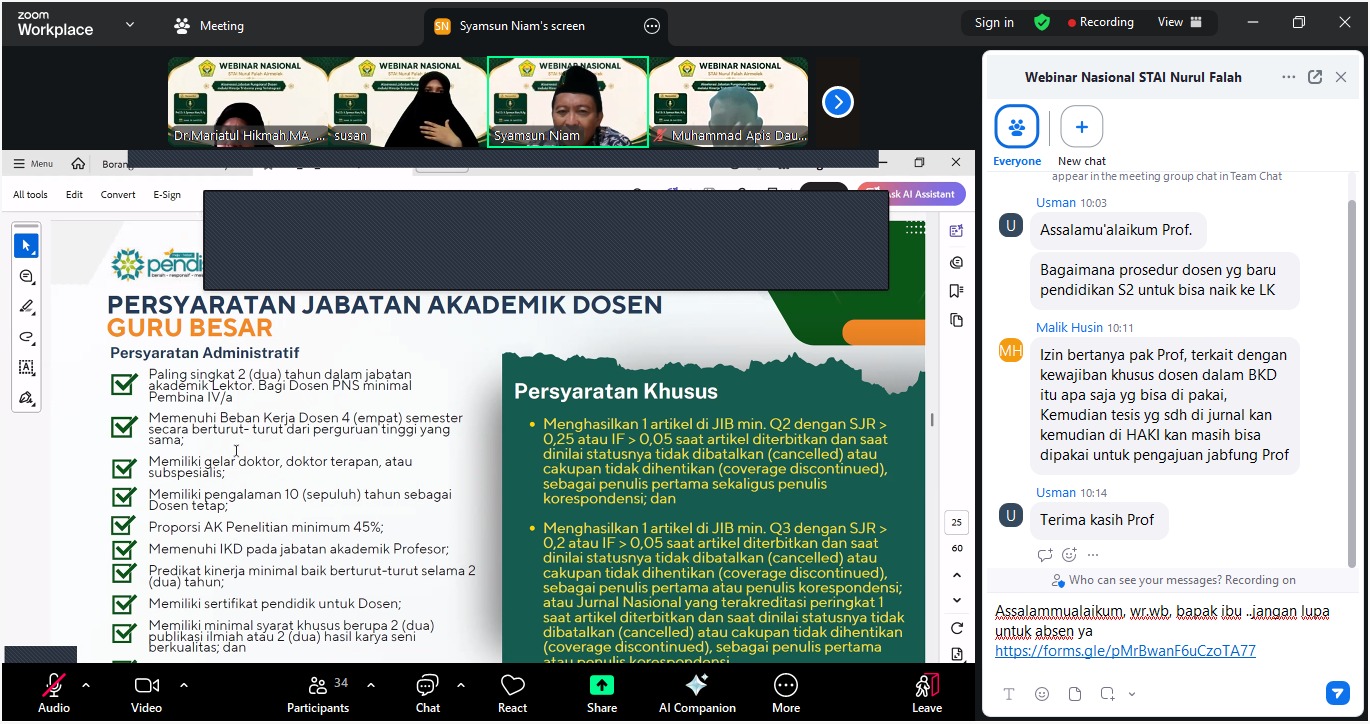Image resolution: width=1370 pixels, height=724 pixels.
Task: Open All tools in Acrobat
Action: pos(30,195)
